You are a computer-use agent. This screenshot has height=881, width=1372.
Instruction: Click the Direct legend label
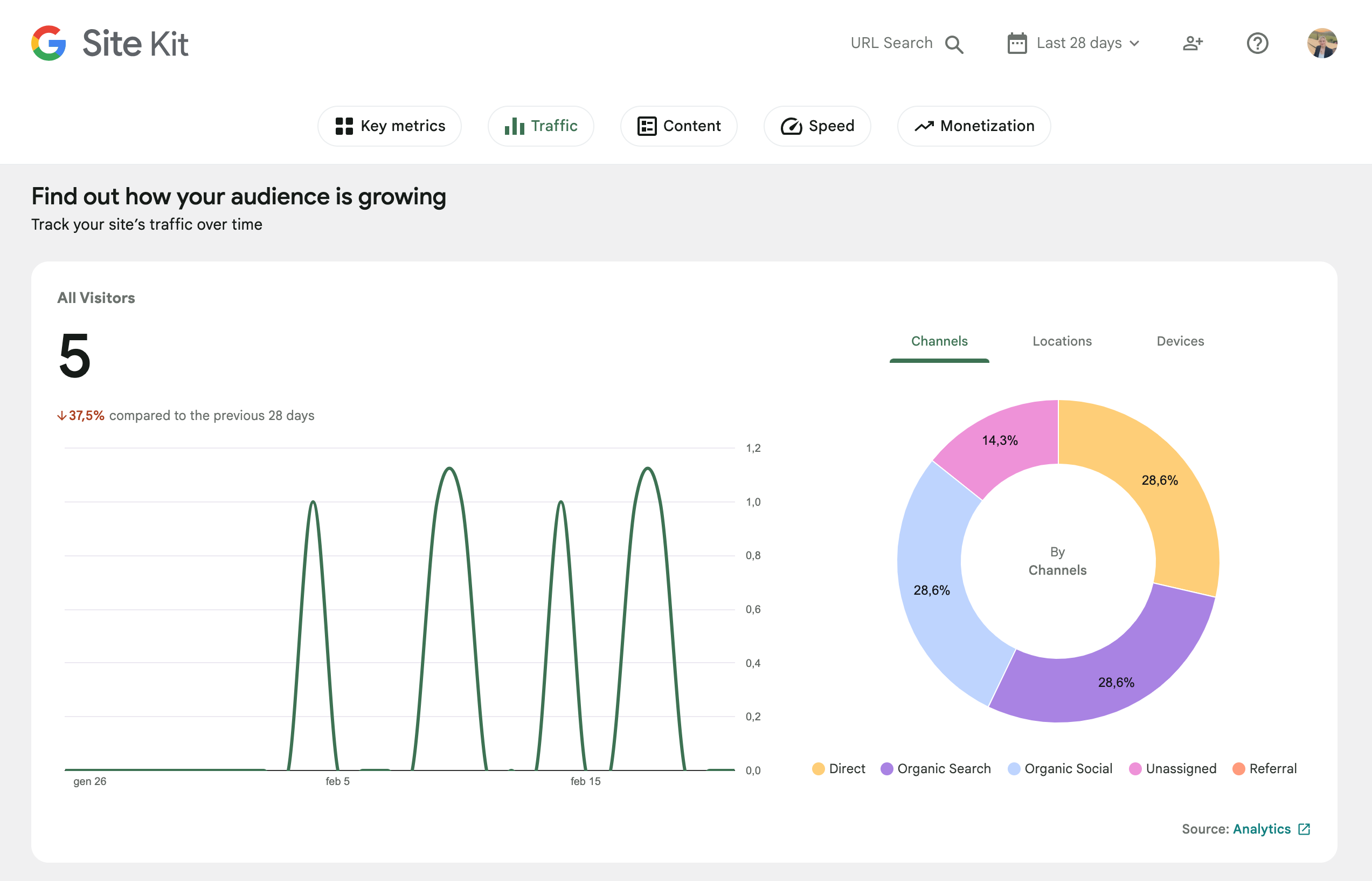point(847,769)
